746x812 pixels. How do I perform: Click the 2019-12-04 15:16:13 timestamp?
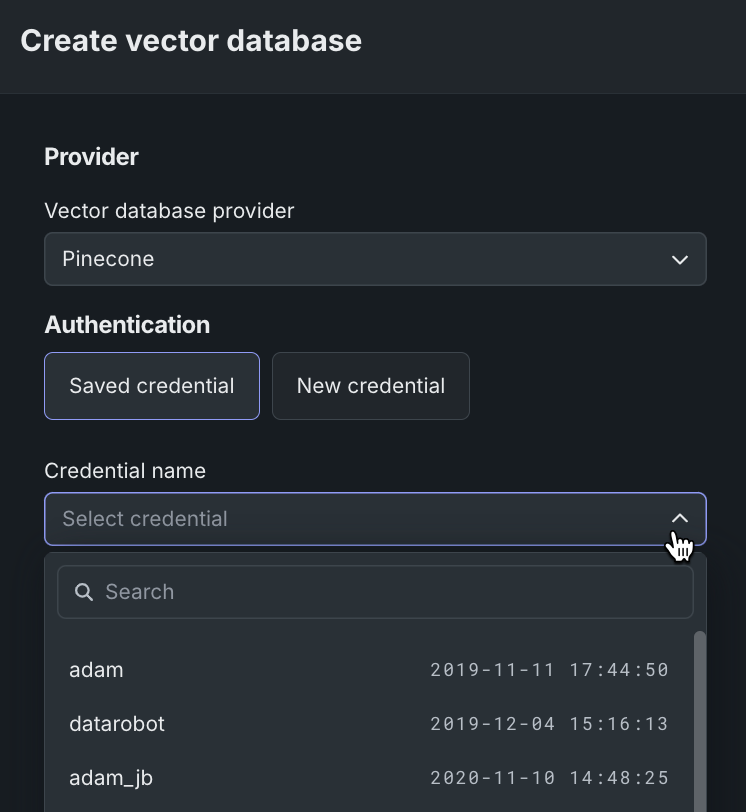pos(549,724)
